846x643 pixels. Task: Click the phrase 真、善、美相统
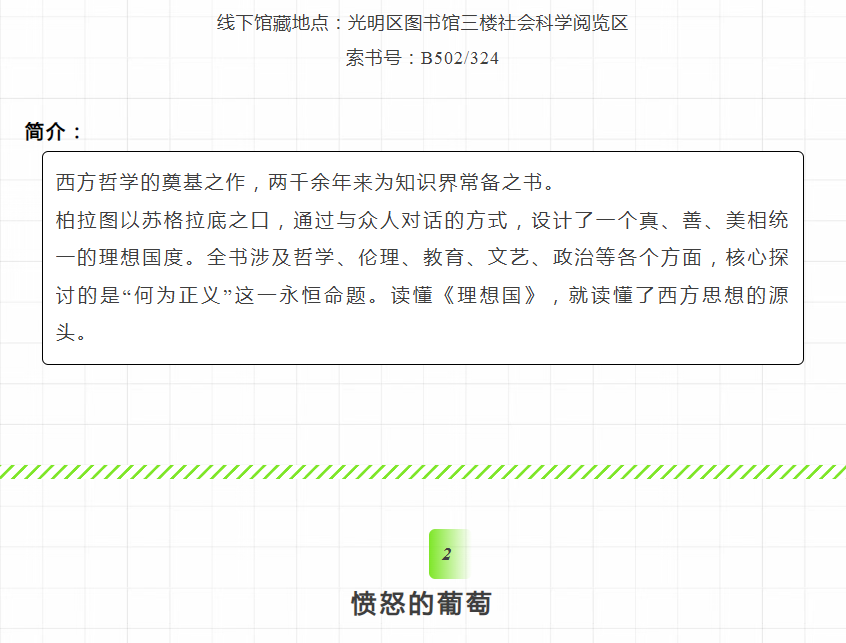(x=717, y=220)
